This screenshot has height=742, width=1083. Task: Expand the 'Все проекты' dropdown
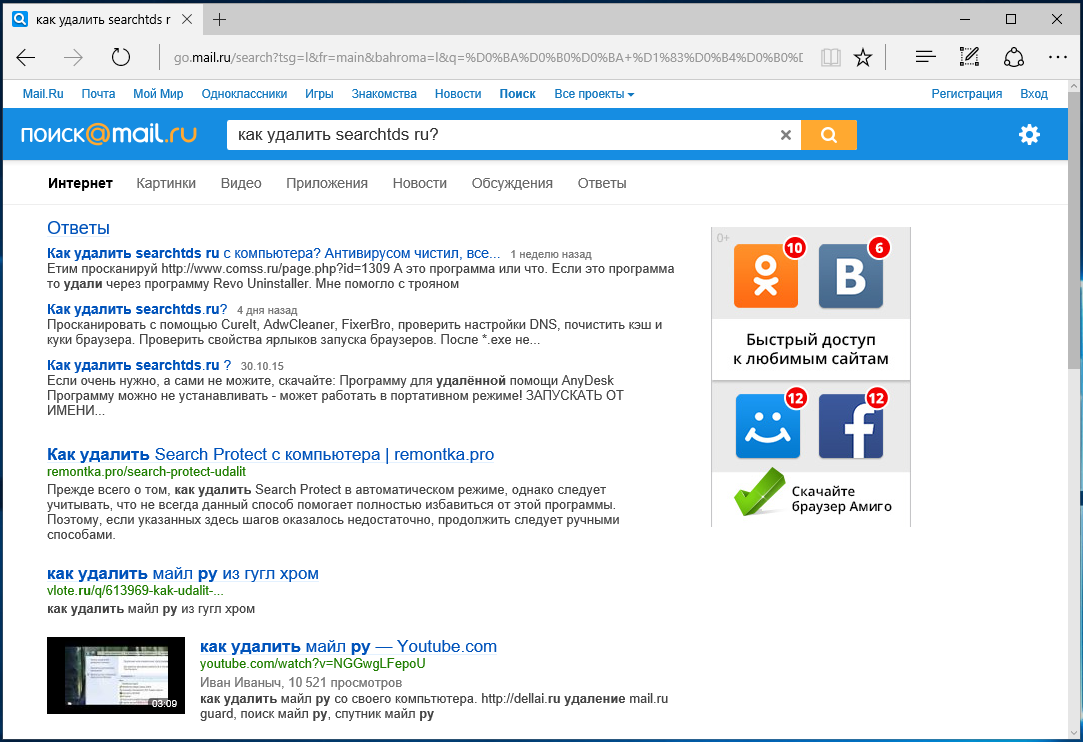(594, 94)
